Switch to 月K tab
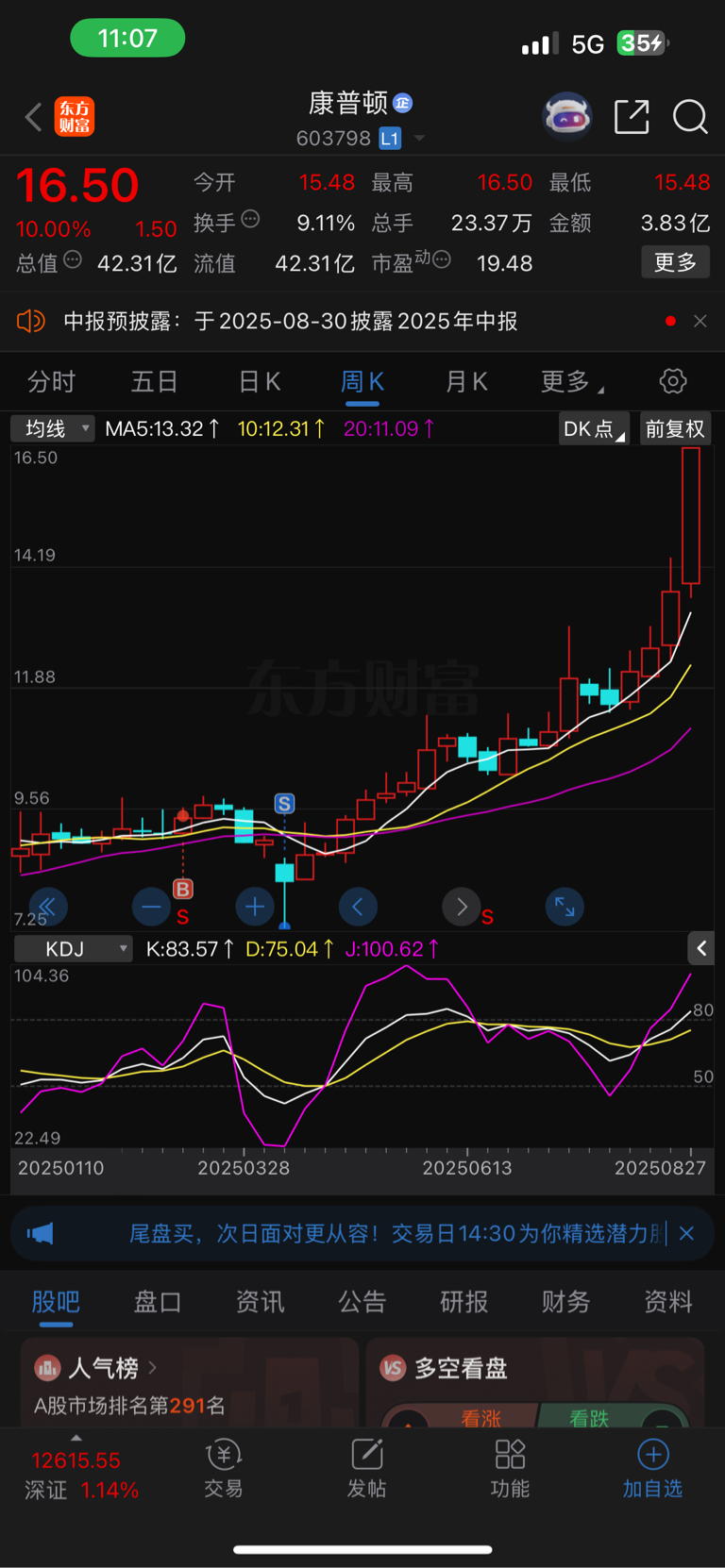This screenshot has height=1568, width=725. click(x=466, y=381)
